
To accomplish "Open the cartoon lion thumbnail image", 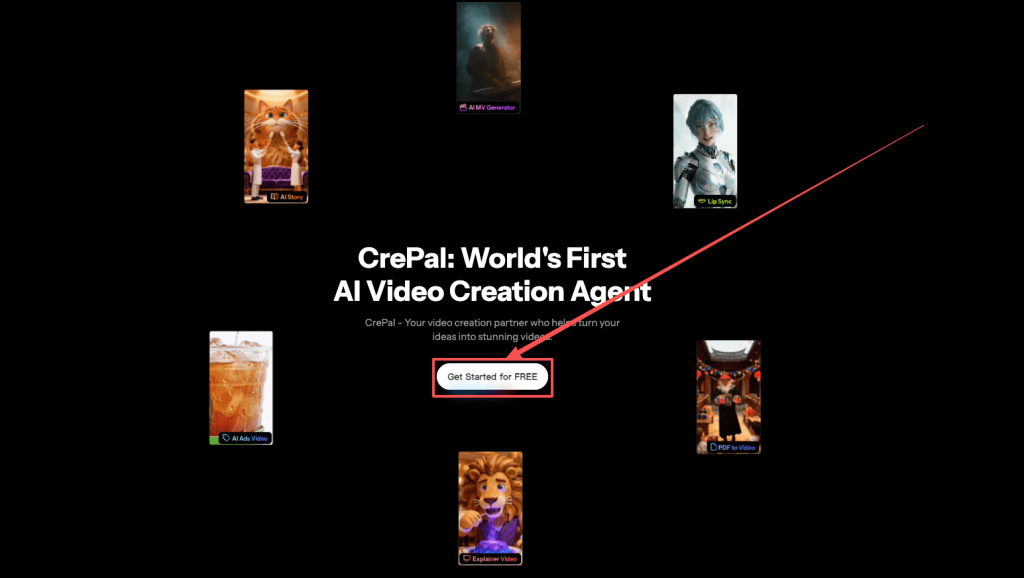I will point(490,500).
